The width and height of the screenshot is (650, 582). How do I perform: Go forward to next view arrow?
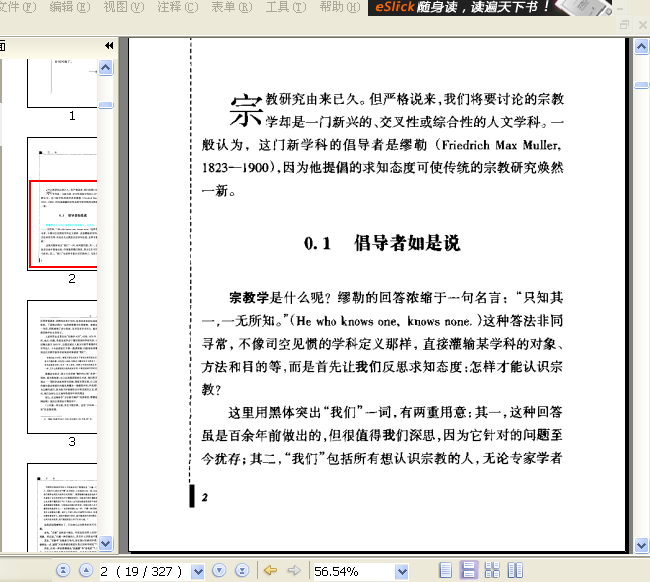(293, 570)
